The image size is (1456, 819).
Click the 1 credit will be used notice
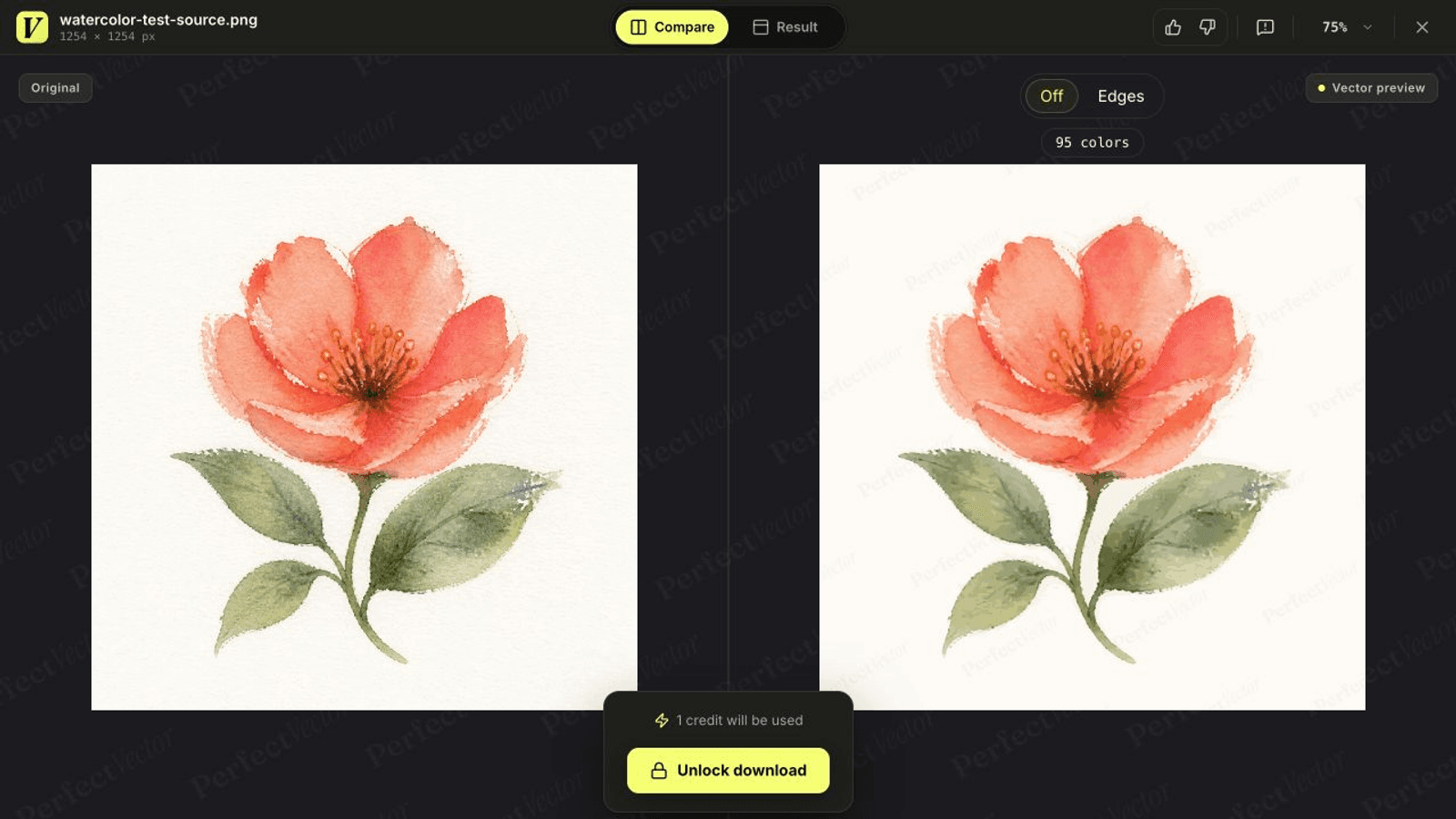728,721
